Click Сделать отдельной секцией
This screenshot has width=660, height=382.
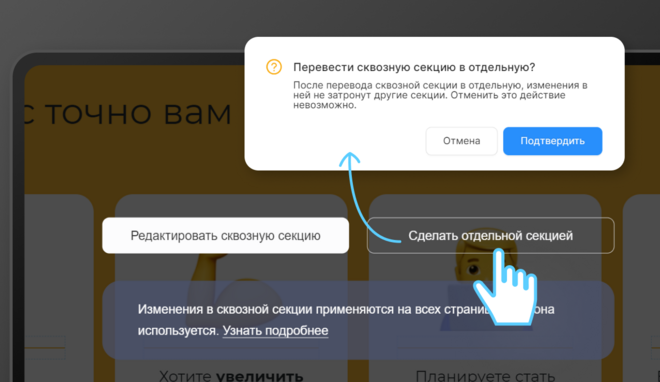coord(490,236)
